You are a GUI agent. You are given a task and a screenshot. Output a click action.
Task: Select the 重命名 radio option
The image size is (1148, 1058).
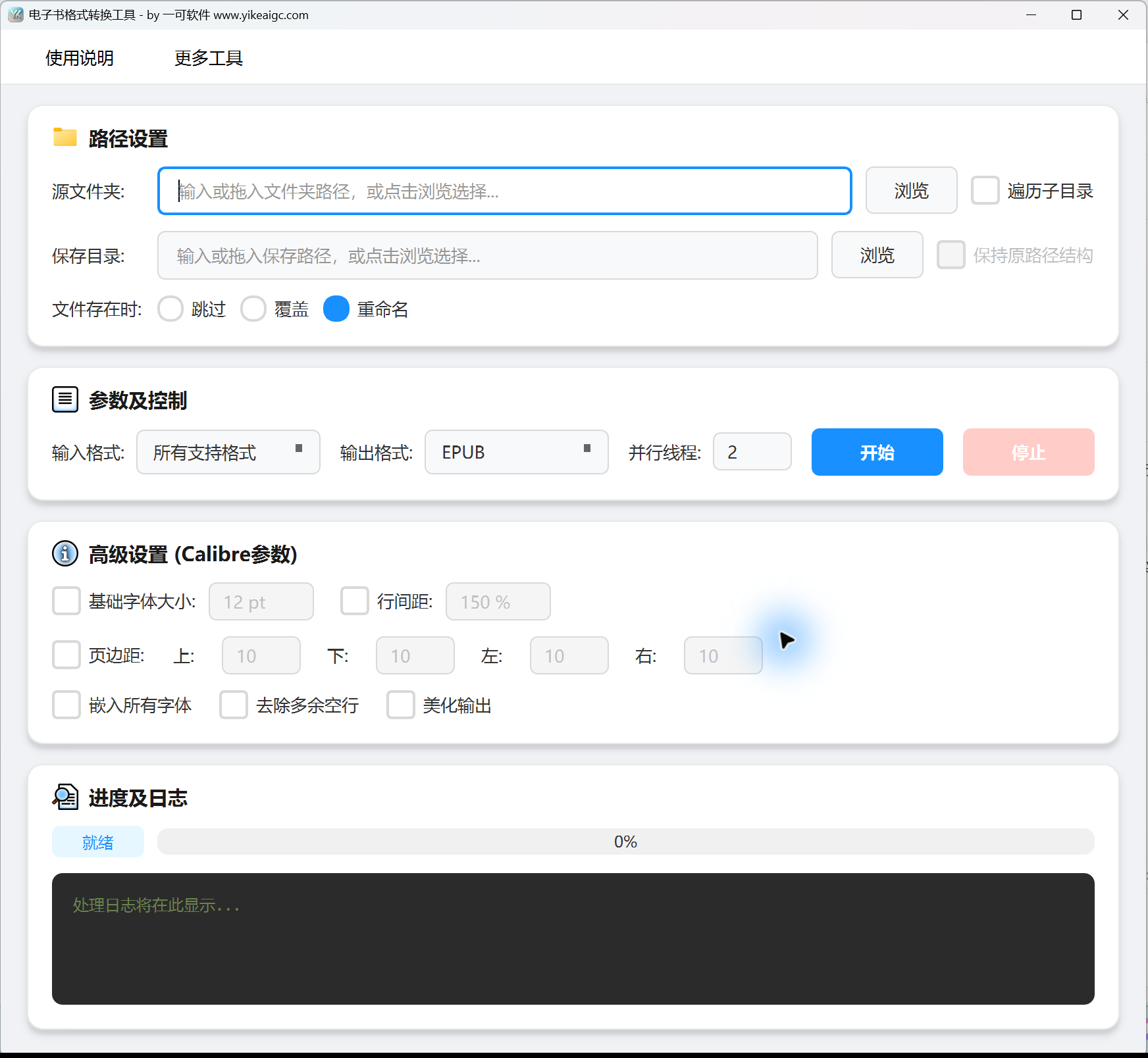336,309
